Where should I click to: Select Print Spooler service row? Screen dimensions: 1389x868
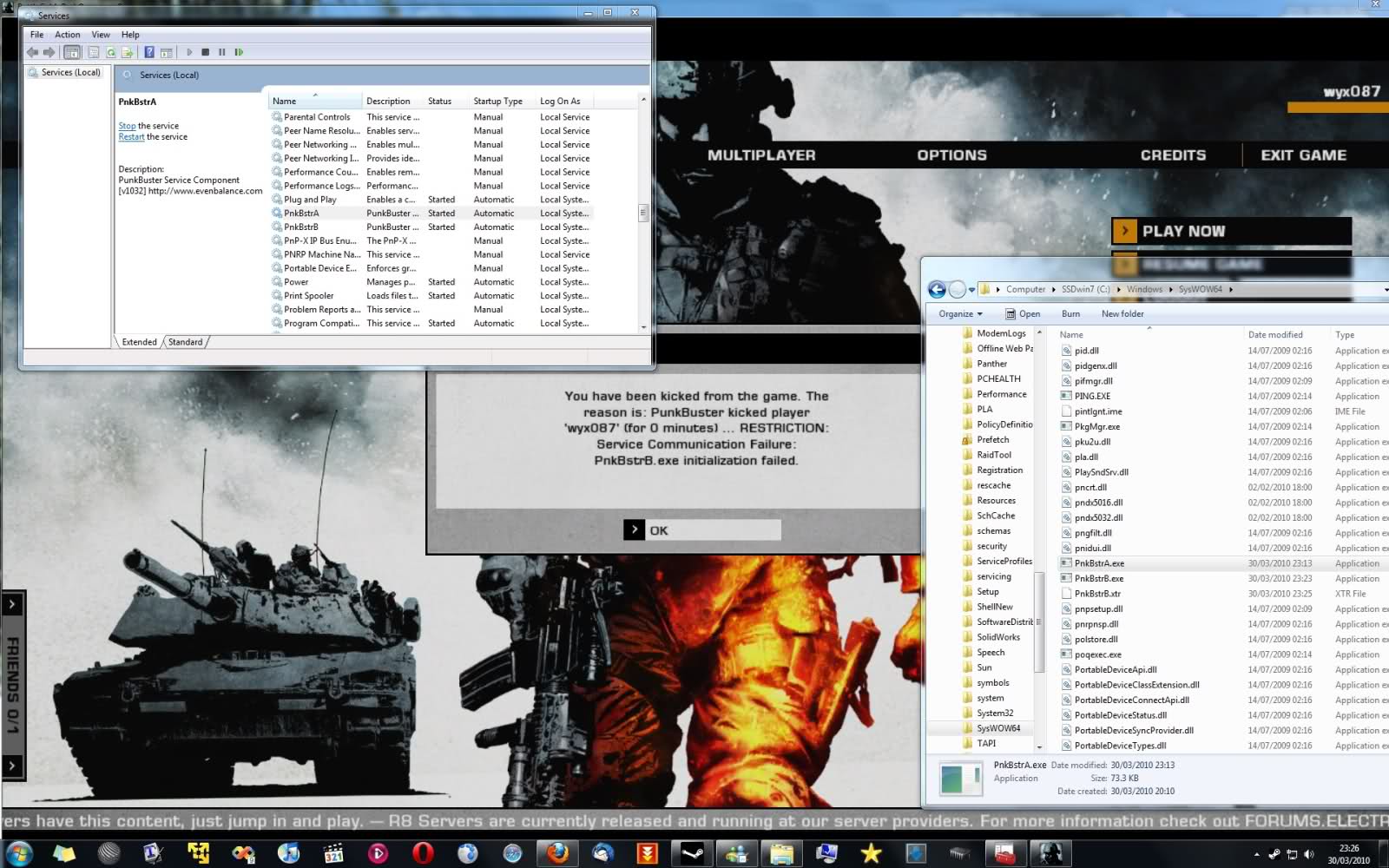coord(431,296)
